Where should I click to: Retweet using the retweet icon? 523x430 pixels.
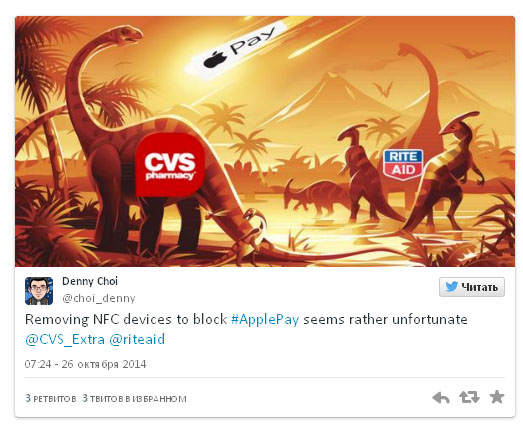pos(469,397)
